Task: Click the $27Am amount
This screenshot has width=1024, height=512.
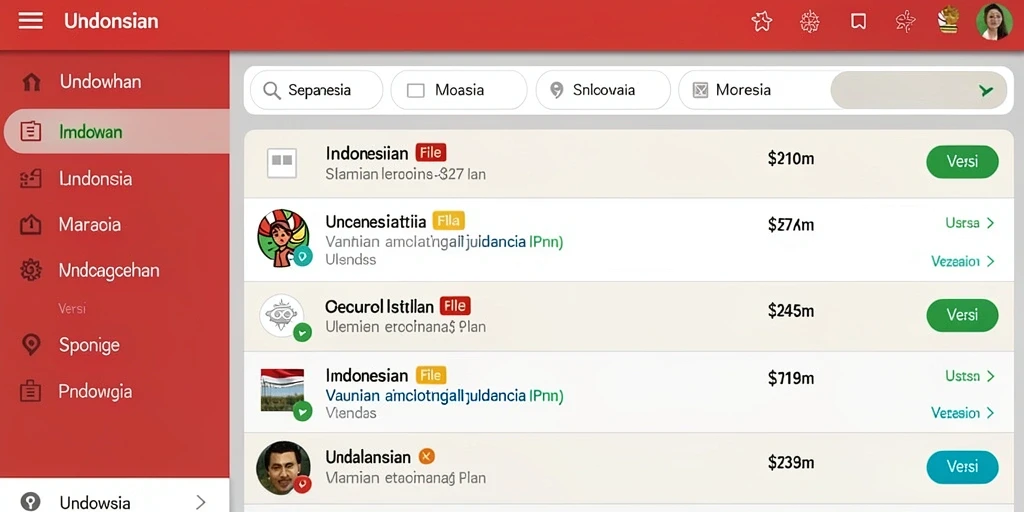Action: click(791, 225)
